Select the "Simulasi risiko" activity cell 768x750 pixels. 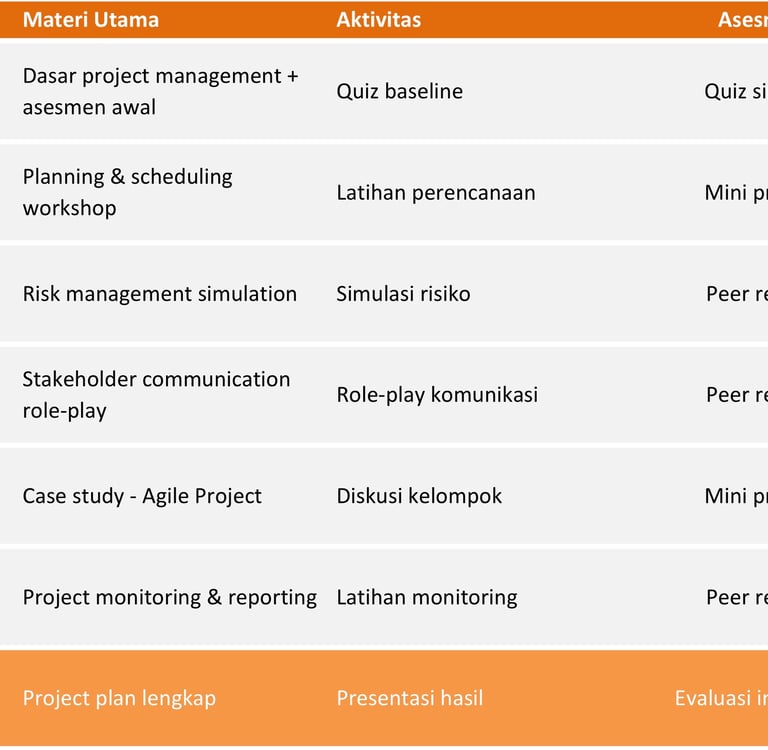coord(403,294)
